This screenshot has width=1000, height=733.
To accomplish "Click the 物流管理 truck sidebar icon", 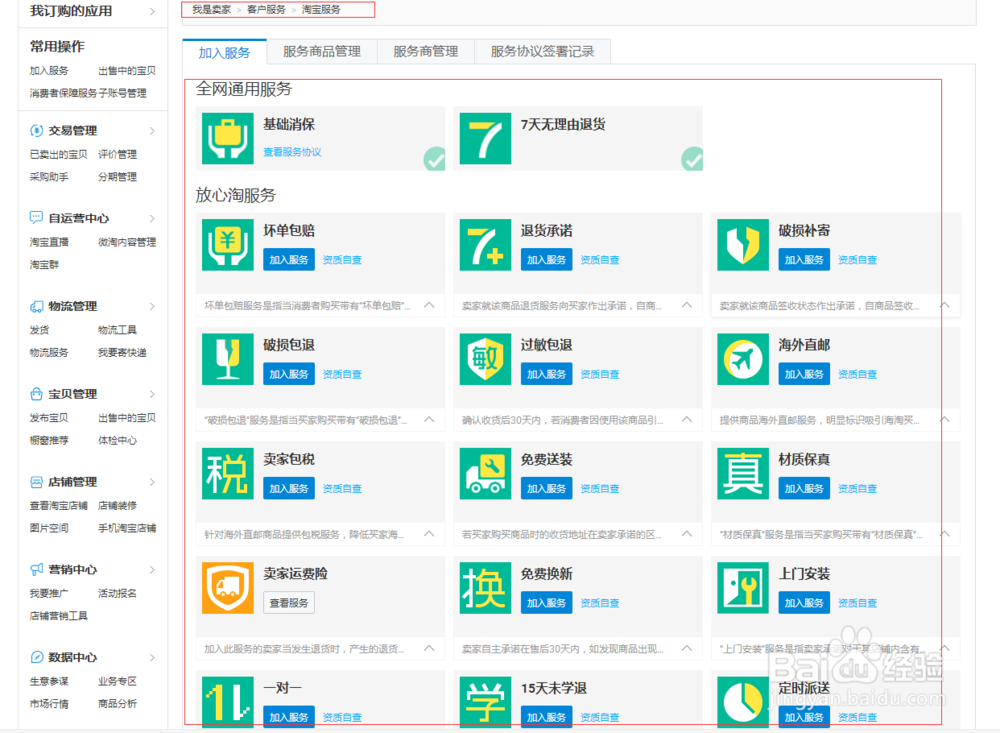I will click(36, 306).
